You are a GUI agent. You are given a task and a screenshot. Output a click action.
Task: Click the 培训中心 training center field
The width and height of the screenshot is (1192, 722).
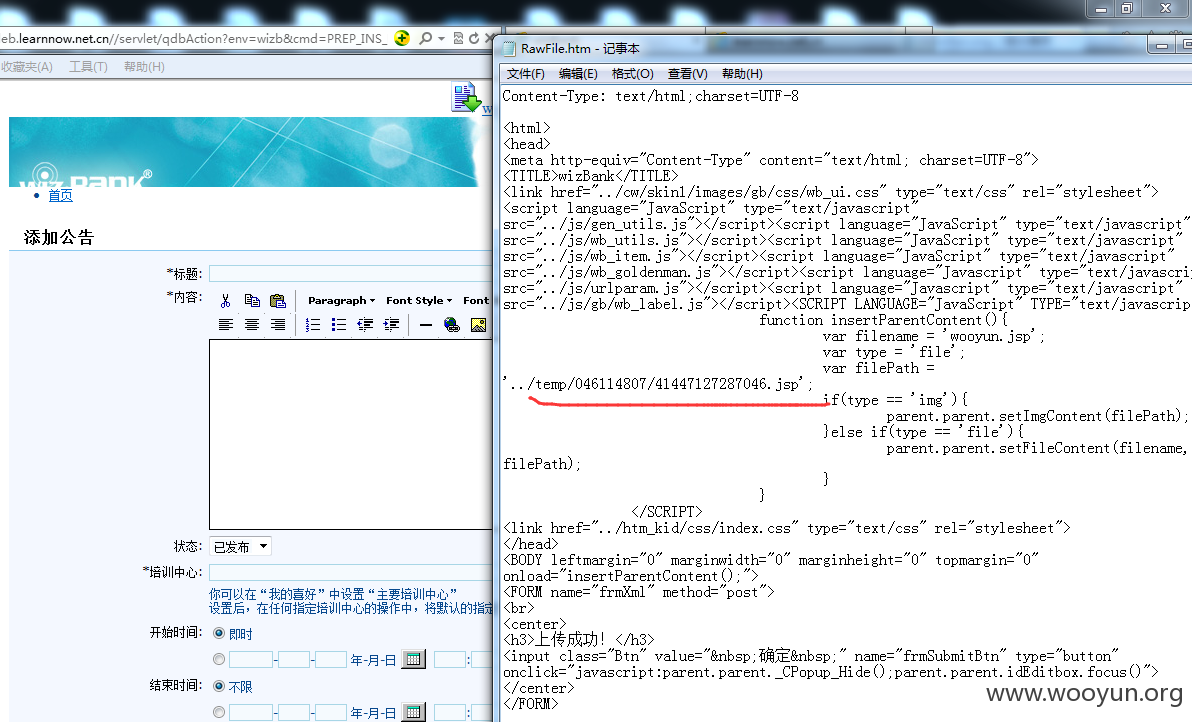[x=350, y=572]
